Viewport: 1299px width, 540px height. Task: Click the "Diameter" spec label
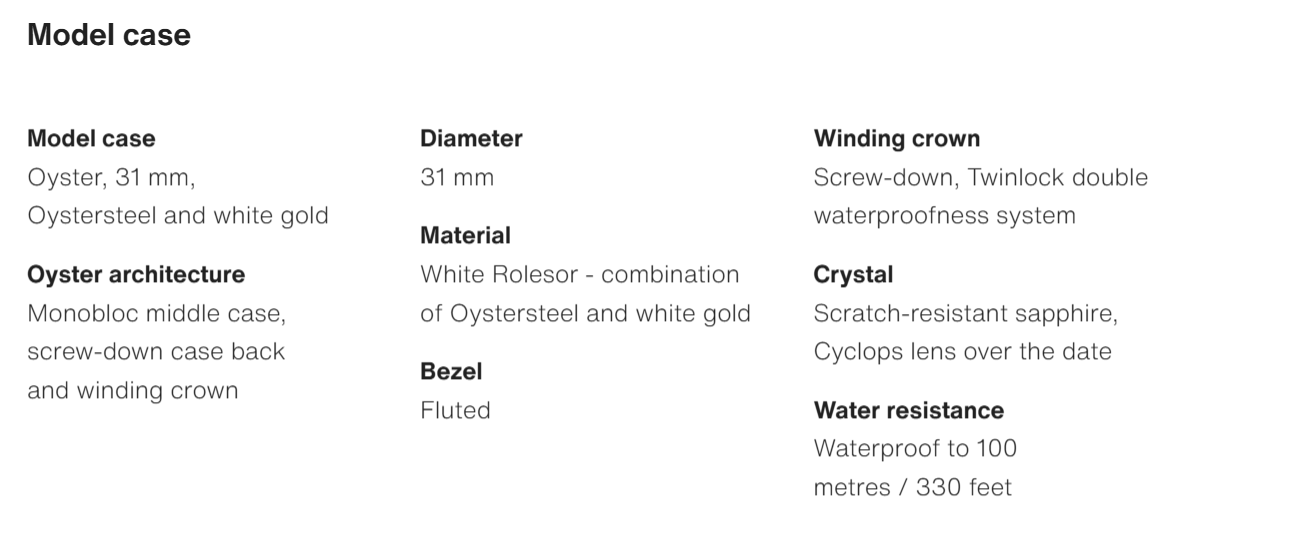[471, 138]
